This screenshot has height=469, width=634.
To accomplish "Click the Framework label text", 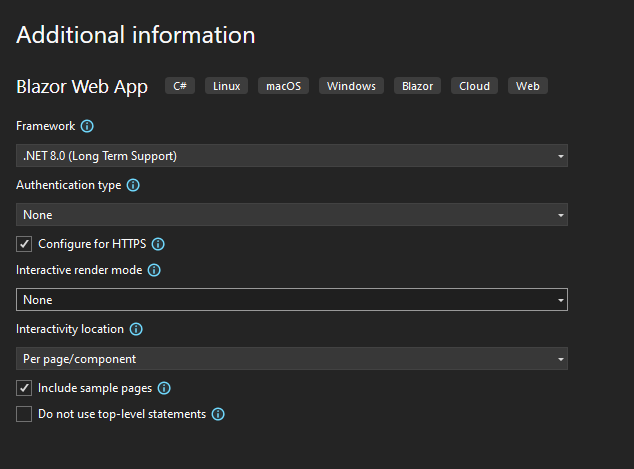I will (x=46, y=126).
